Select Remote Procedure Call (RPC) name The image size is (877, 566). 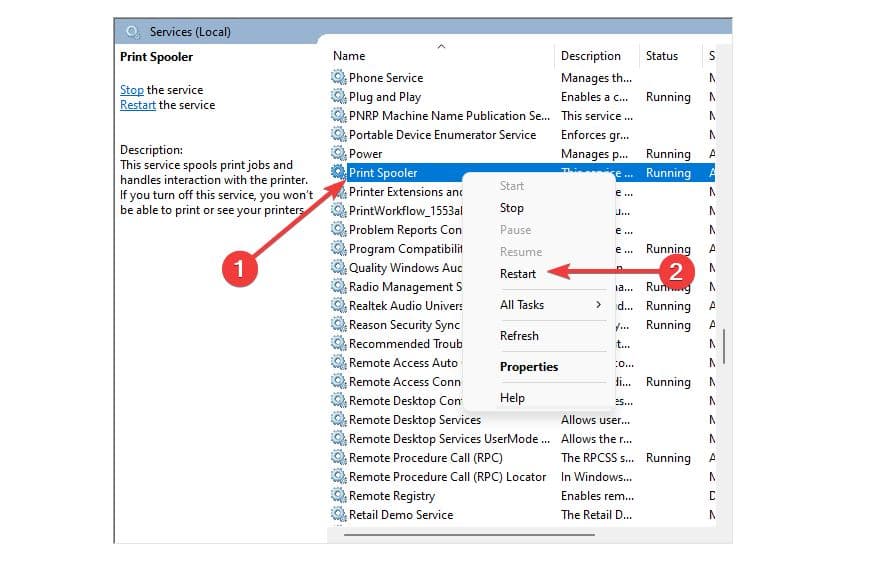pos(426,458)
